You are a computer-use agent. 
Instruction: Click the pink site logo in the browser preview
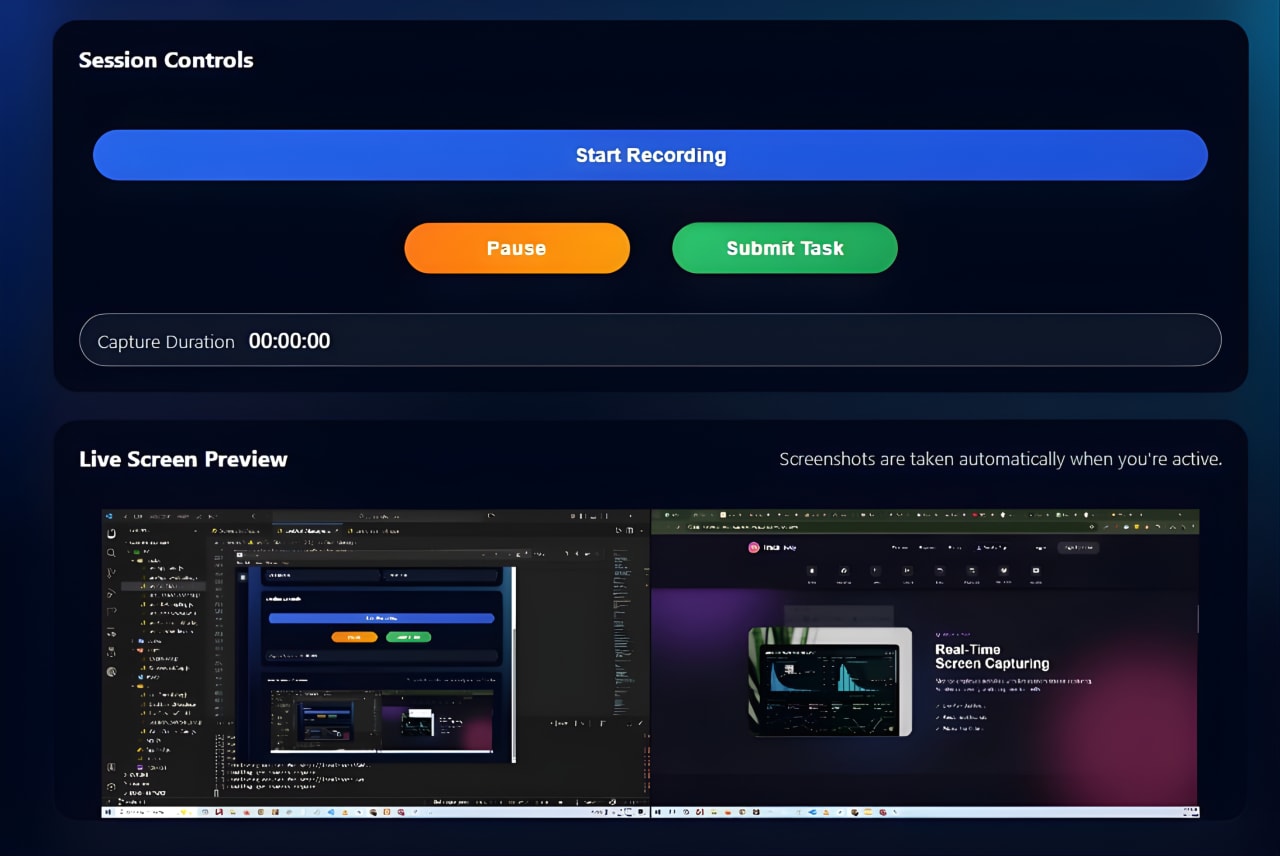pos(754,547)
